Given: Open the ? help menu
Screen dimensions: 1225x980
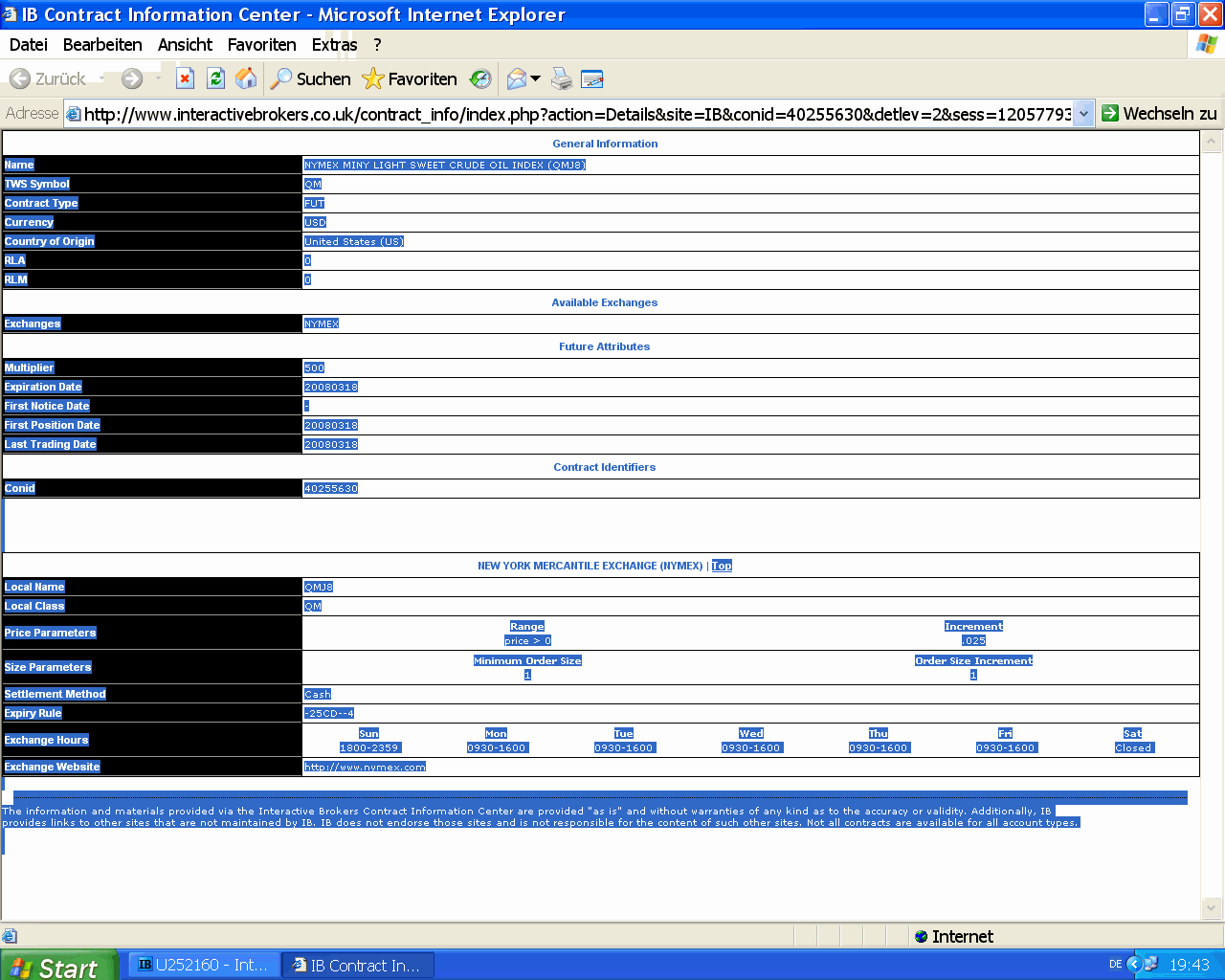Looking at the screenshot, I should [x=377, y=45].
